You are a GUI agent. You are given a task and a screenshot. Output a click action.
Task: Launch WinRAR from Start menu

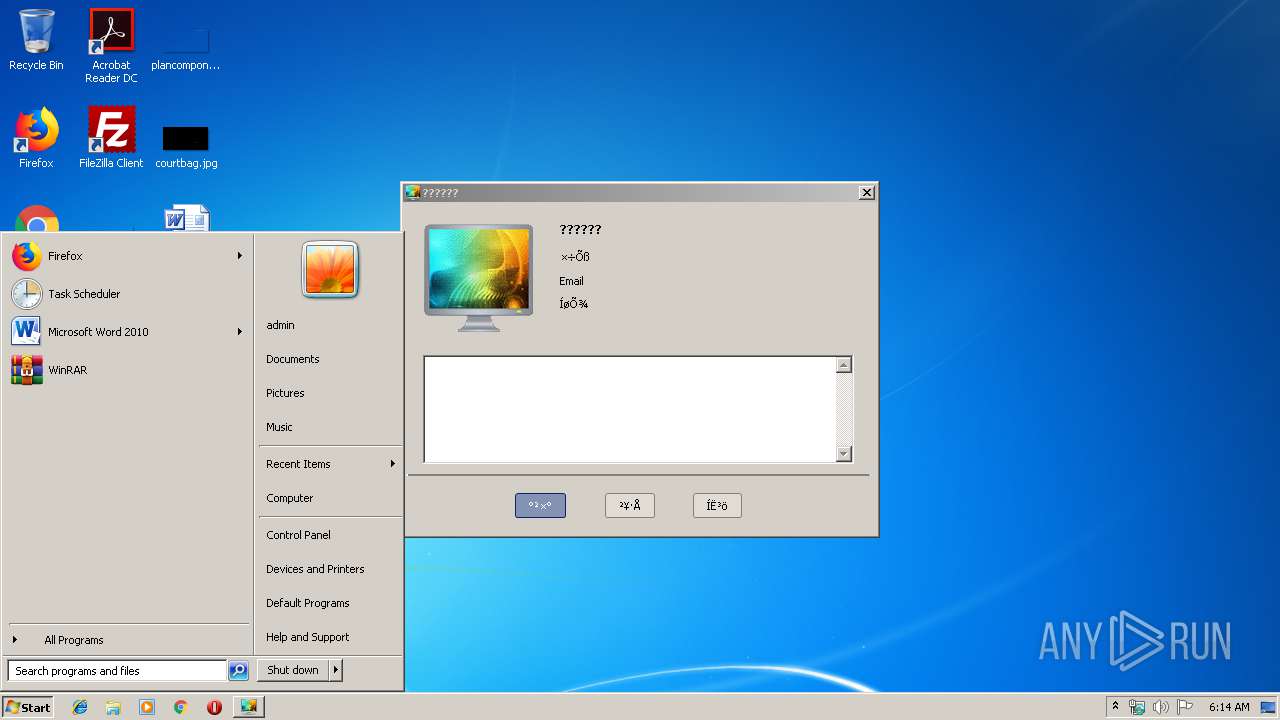126,370
